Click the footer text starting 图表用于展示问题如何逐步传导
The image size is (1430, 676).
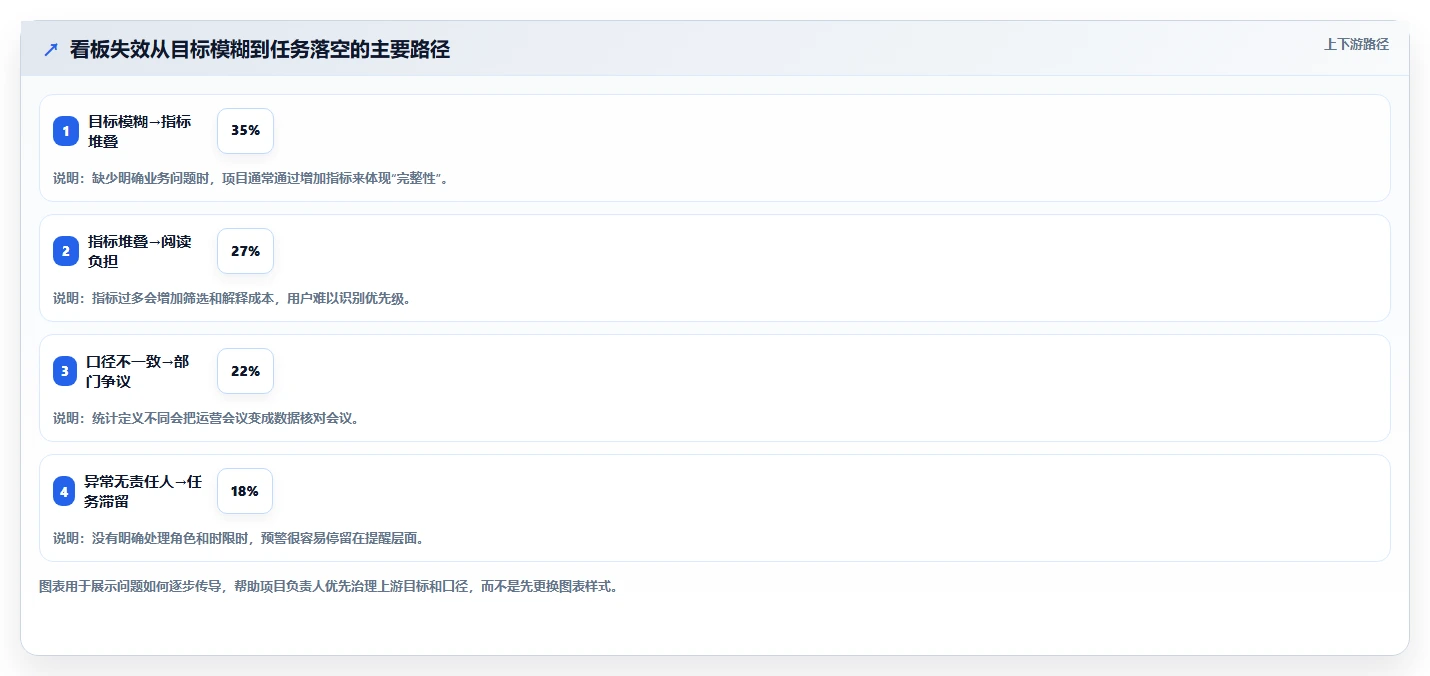(328, 586)
